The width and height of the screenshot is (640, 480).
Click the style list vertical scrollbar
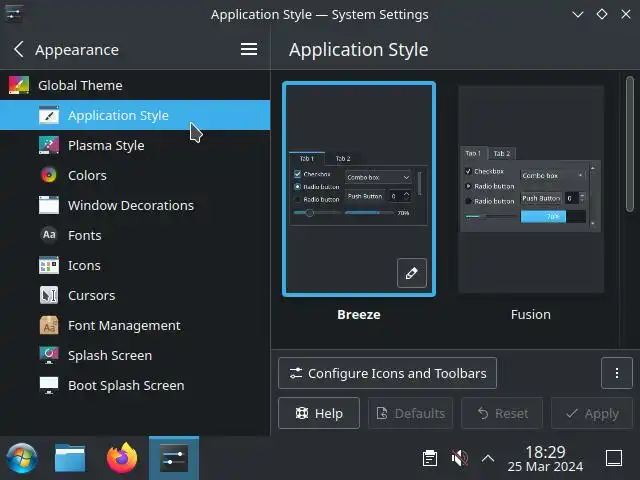[x=630, y=144]
